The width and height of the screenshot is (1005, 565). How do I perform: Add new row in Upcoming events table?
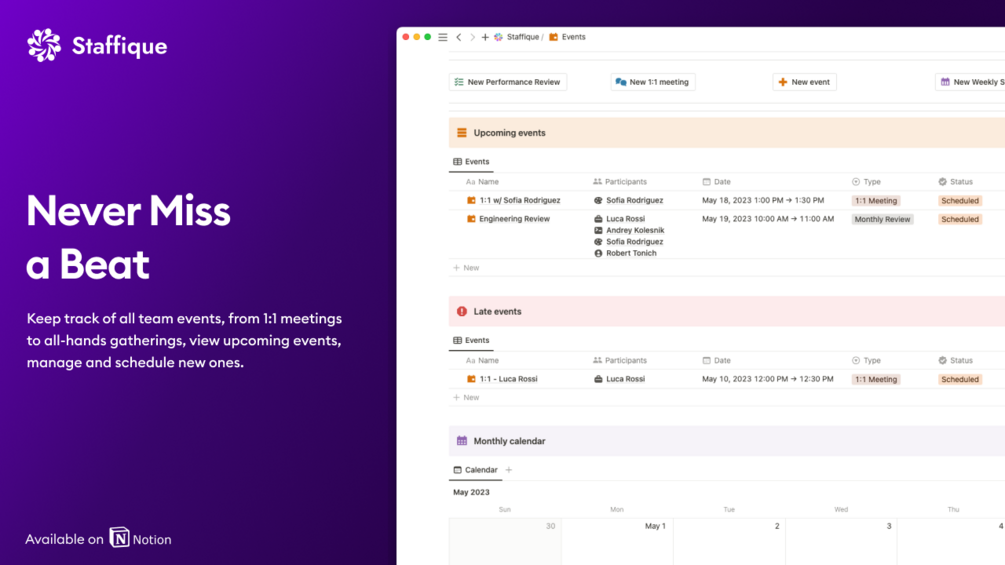[x=467, y=268]
